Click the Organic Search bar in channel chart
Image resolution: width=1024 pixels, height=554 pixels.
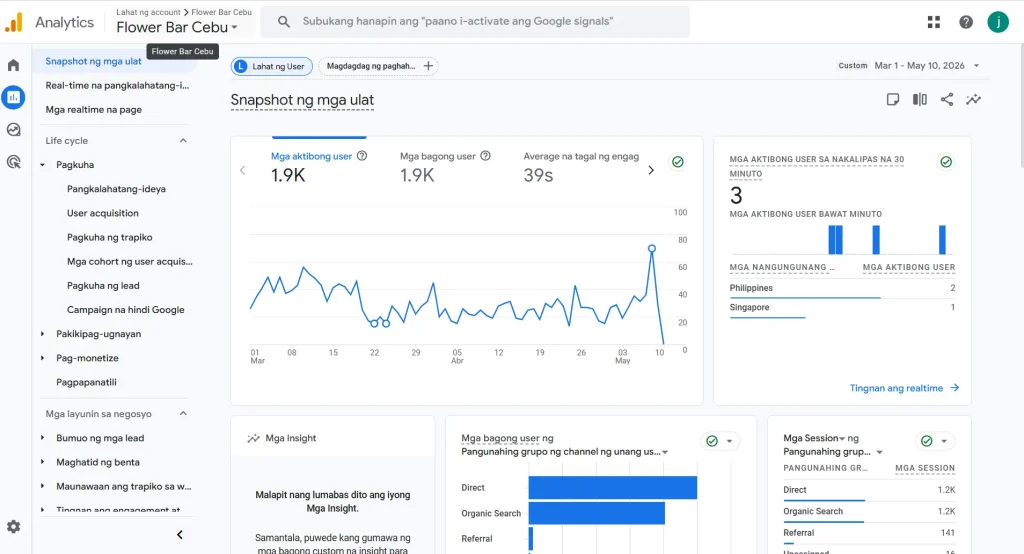596,513
